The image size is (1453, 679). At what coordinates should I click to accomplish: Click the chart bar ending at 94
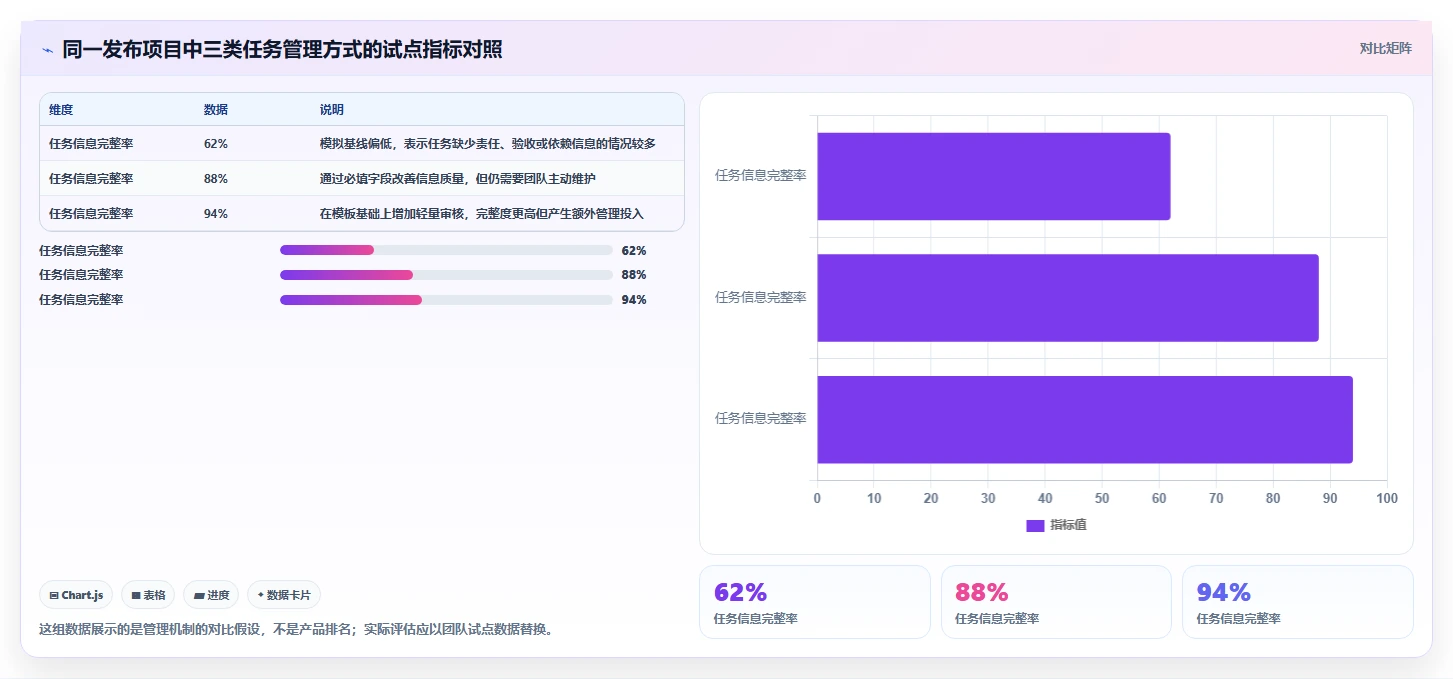pyautogui.click(x=1085, y=420)
